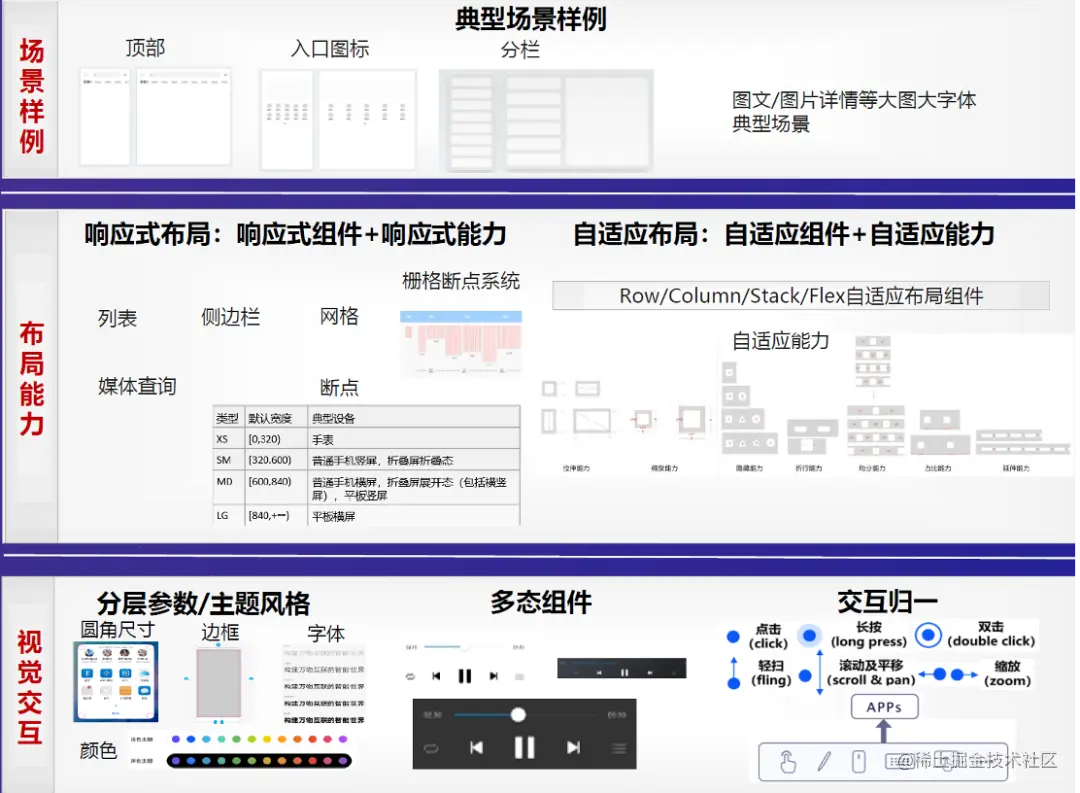Click the fling gesture arrow icon
This screenshot has width=1080, height=793.
click(x=734, y=673)
